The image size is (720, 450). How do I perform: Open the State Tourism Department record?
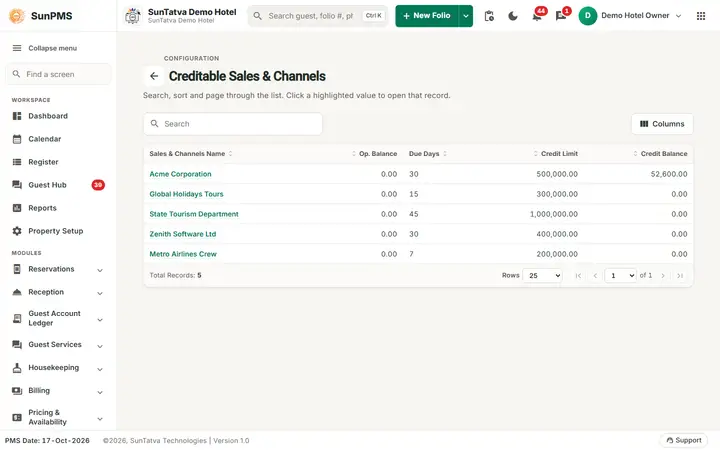194,214
